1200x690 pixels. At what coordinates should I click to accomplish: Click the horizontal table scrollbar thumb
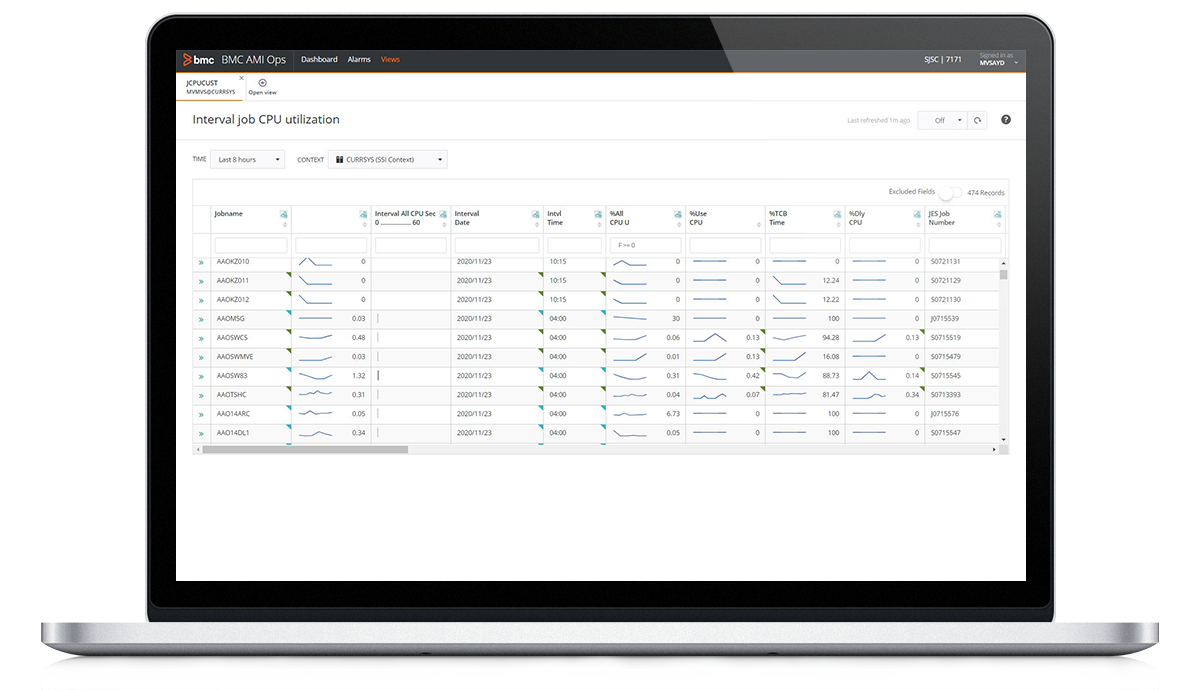tap(305, 450)
